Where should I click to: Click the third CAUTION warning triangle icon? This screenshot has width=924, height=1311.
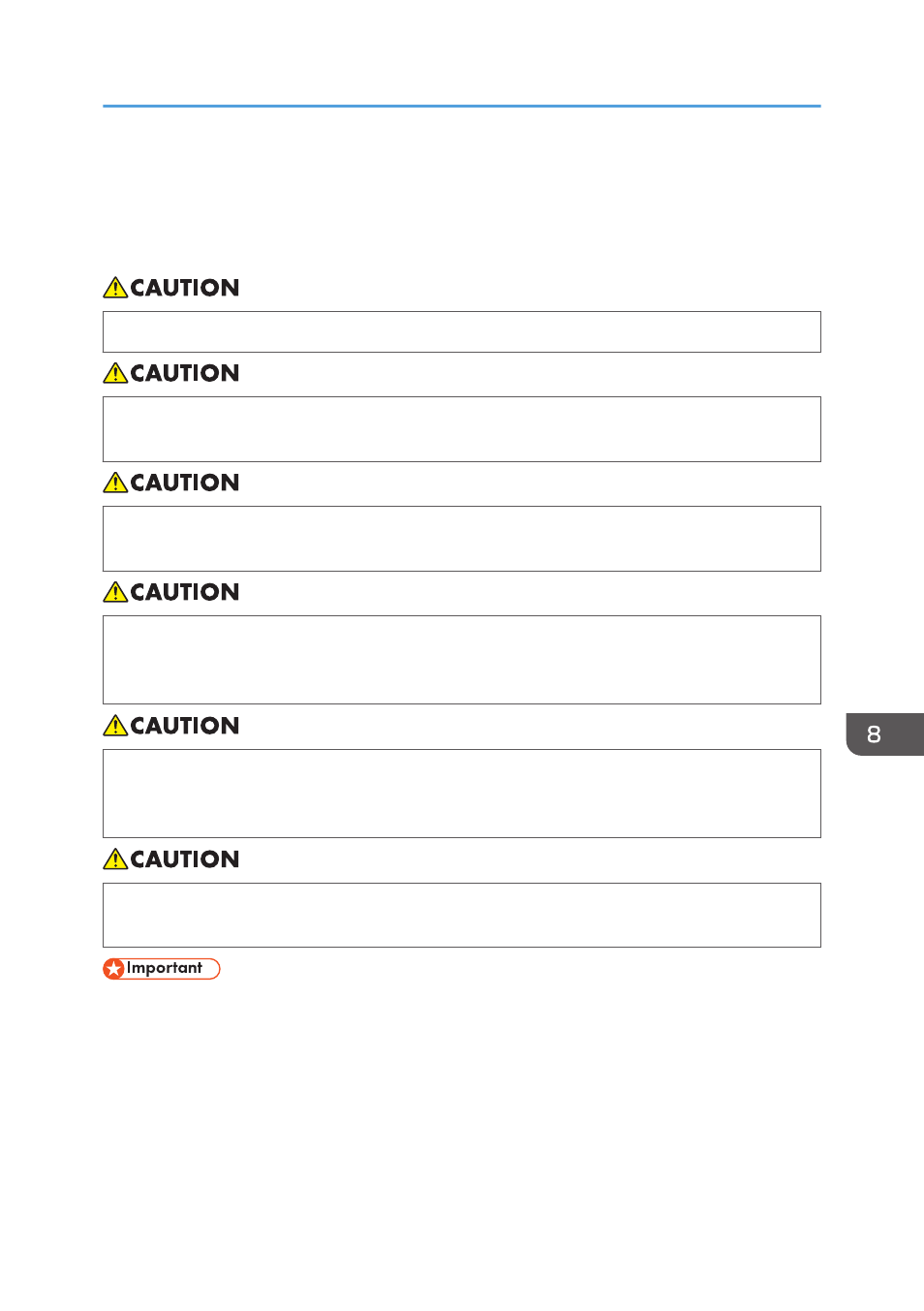pyautogui.click(x=115, y=483)
